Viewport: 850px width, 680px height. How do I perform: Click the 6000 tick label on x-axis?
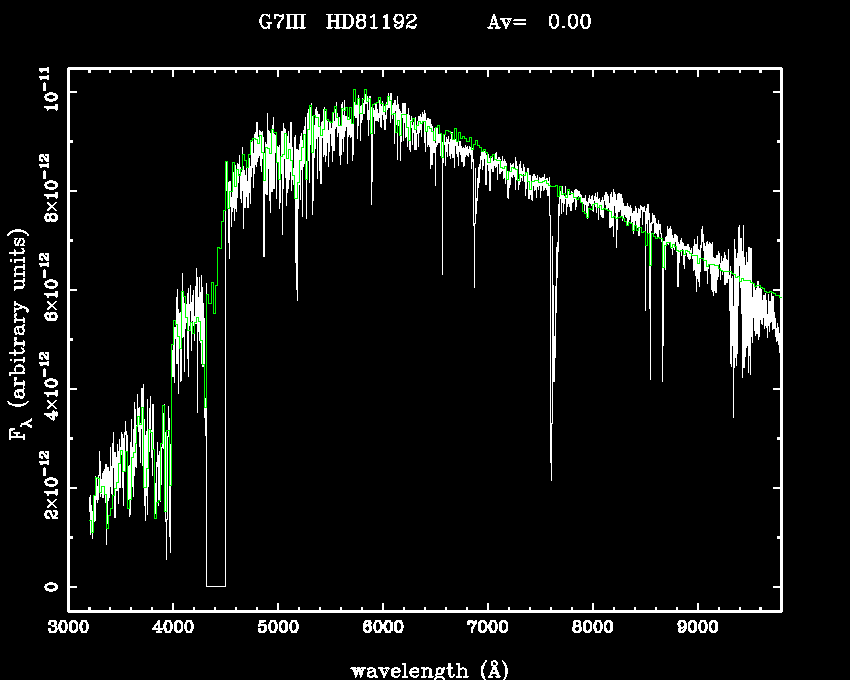(x=383, y=630)
